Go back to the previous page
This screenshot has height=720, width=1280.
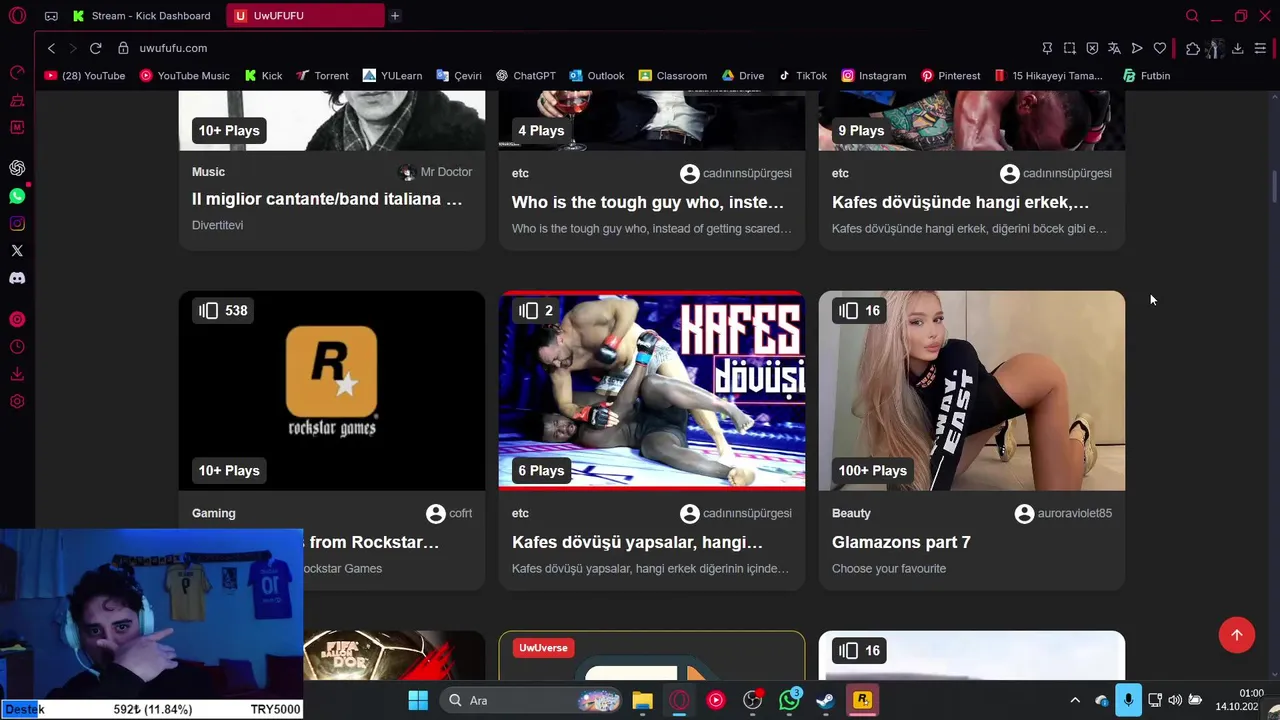51,48
